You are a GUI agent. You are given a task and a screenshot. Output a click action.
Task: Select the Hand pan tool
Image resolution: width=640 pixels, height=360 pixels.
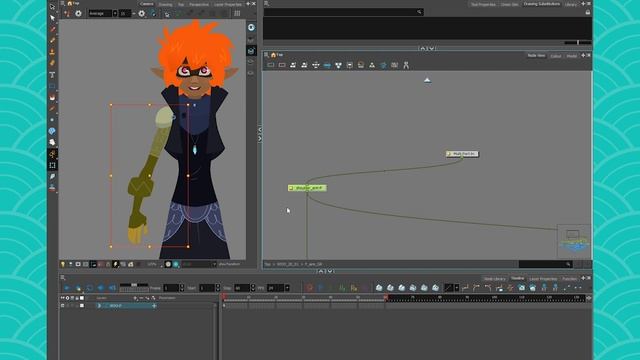tap(52, 142)
